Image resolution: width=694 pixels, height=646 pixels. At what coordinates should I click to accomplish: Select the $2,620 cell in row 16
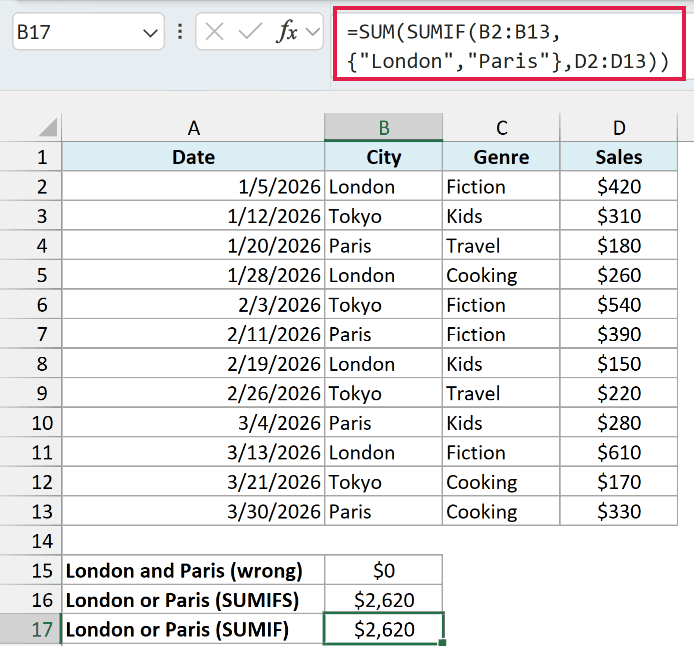(x=383, y=600)
